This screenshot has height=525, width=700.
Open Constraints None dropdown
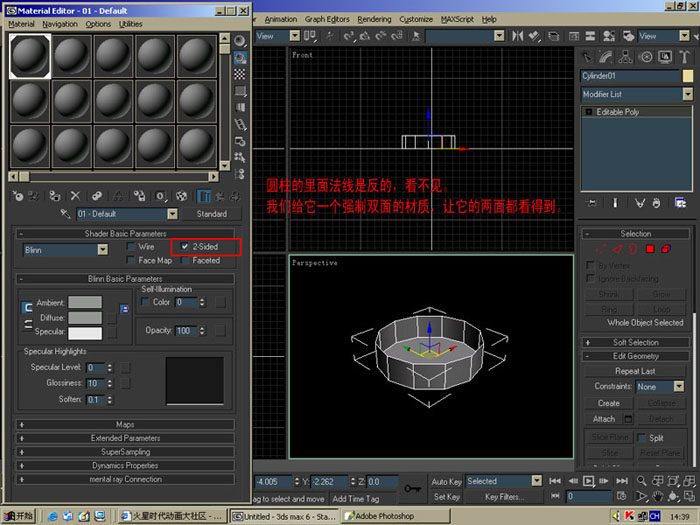(679, 387)
